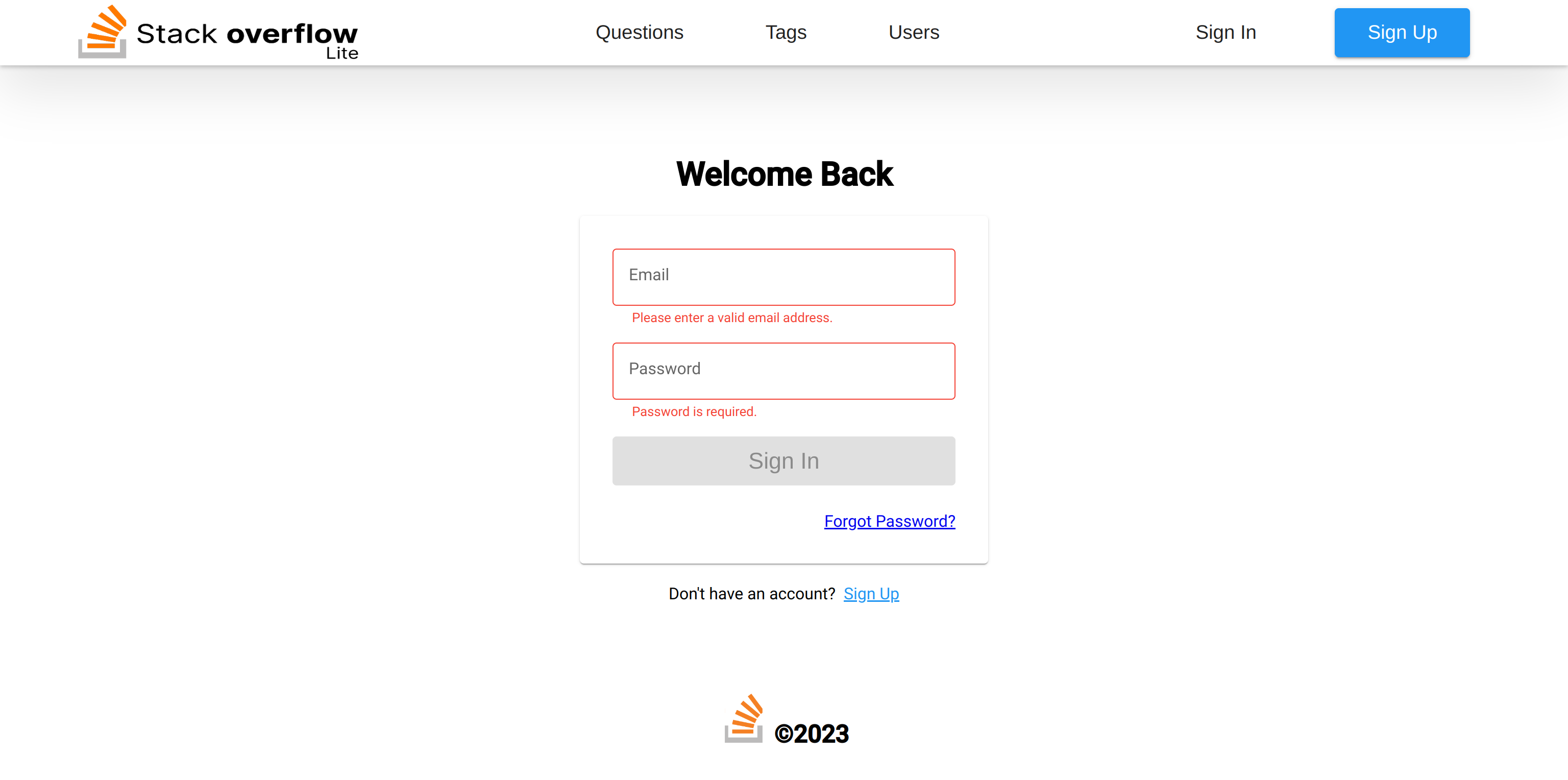Click the Sign In submit button
Viewport: 1568px width, 780px height.
click(x=784, y=461)
